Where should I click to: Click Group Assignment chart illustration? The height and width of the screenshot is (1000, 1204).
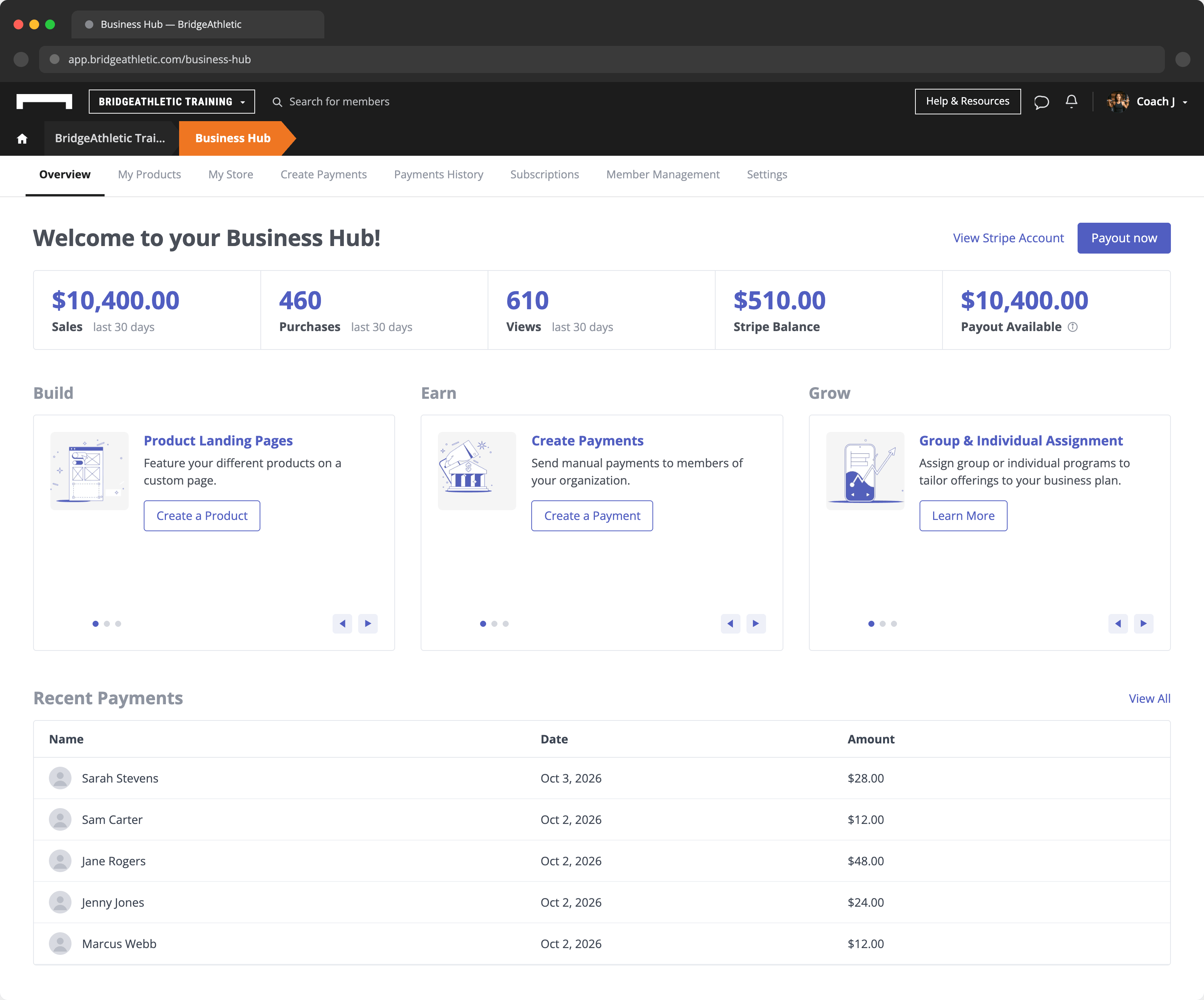tap(865, 471)
